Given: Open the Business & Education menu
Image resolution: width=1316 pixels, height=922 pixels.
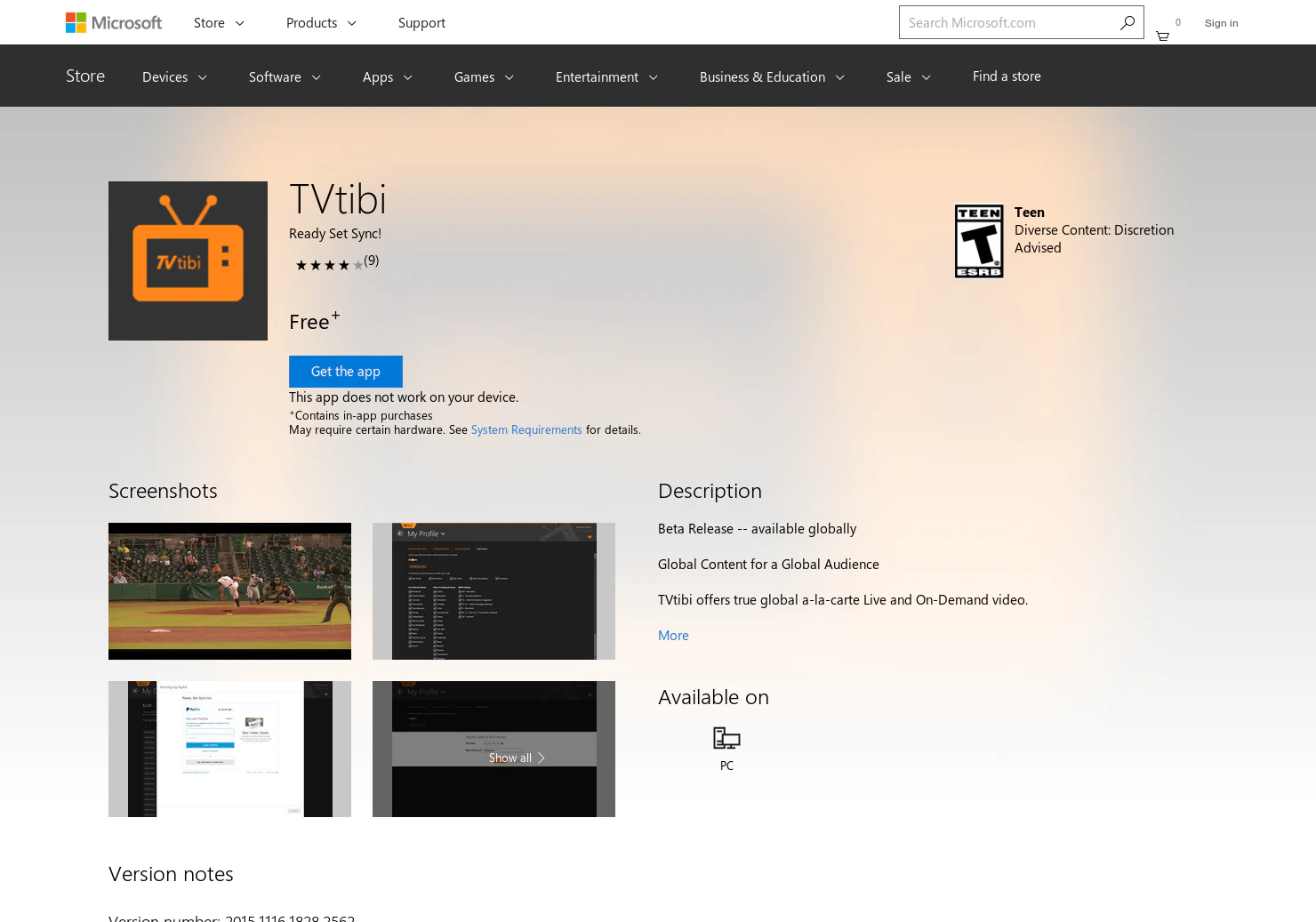Looking at the screenshot, I should (772, 77).
